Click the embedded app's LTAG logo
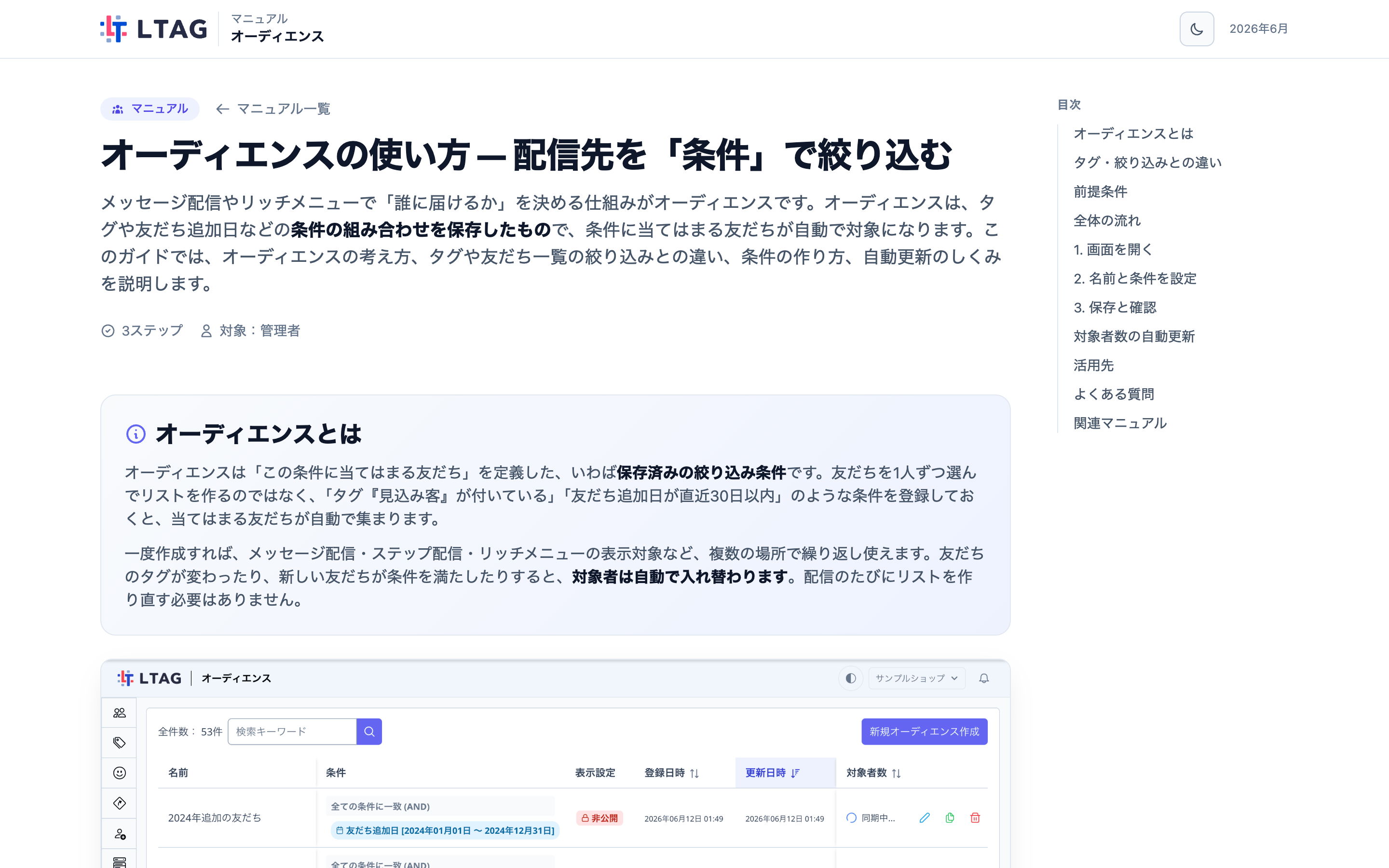The image size is (1389, 868). coord(149,678)
